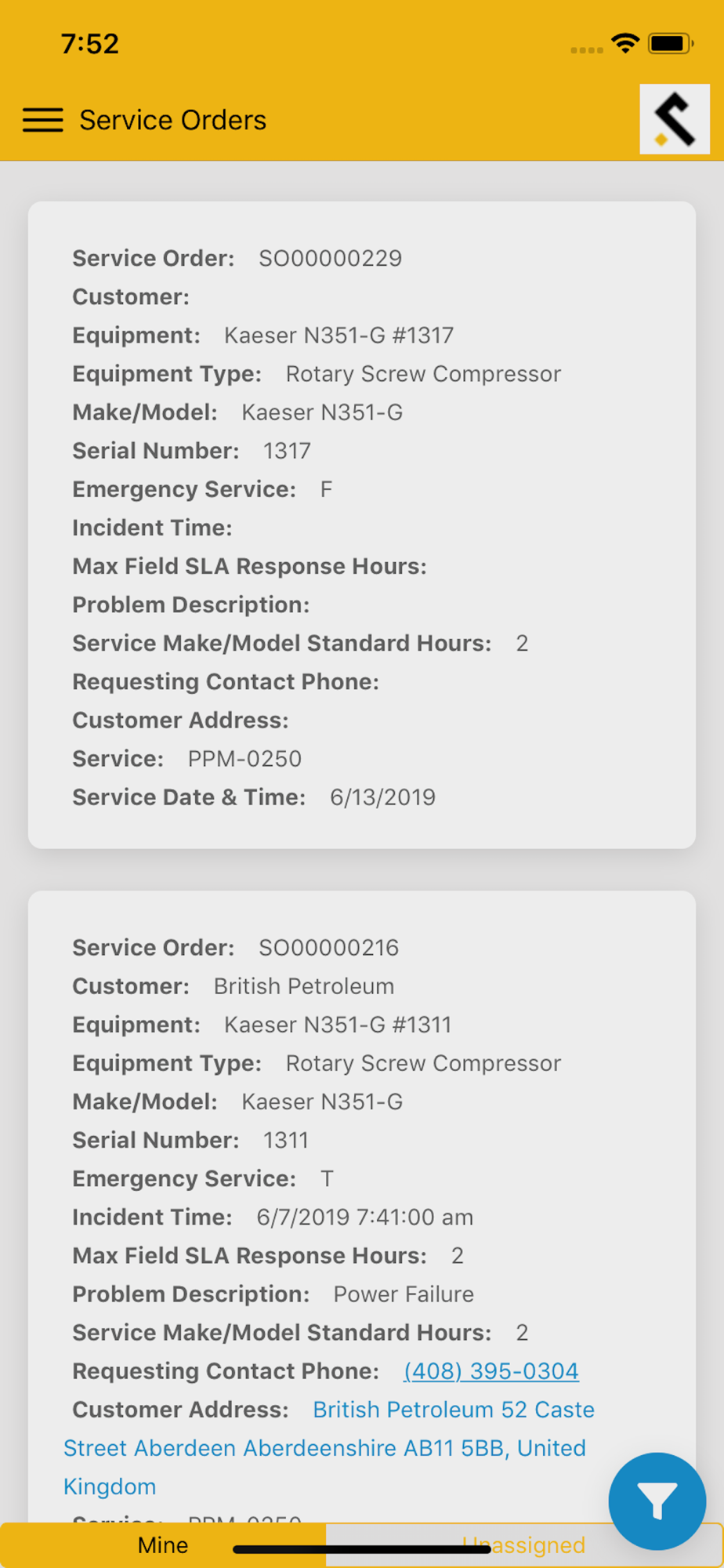The image size is (724, 1568).
Task: Tap the battery indicator icon
Action: click(x=670, y=43)
